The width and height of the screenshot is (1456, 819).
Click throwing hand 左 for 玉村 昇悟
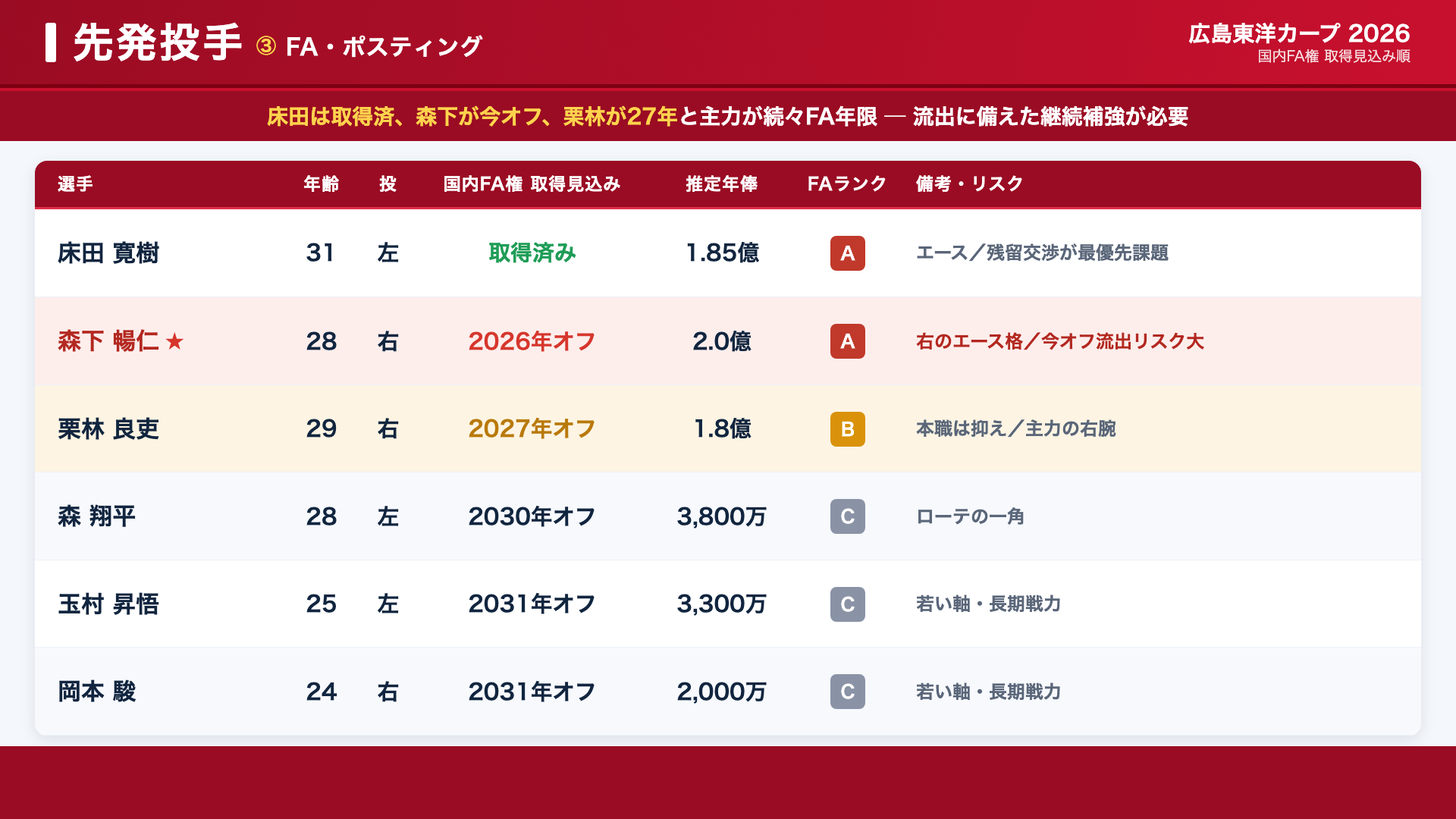388,604
